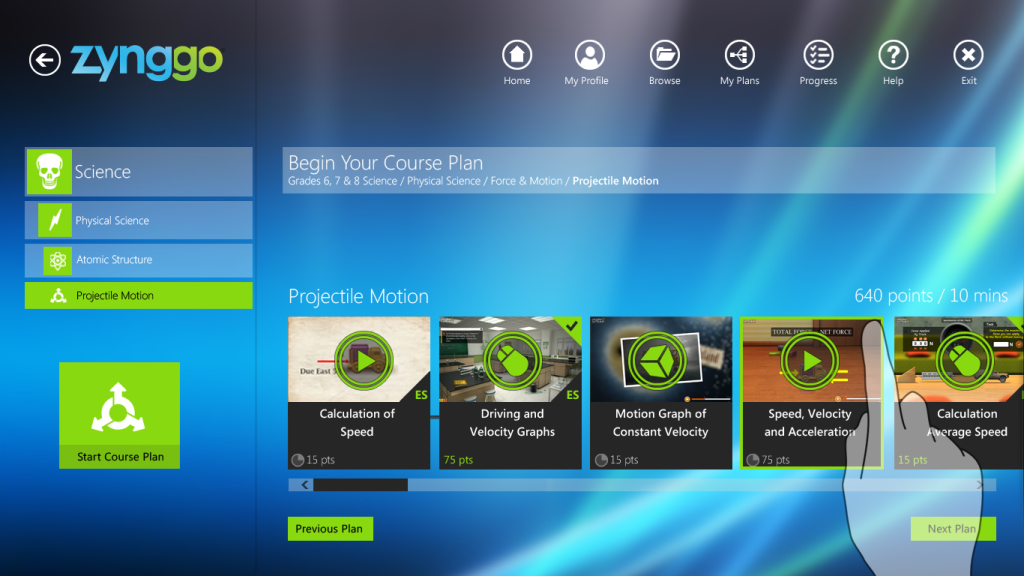
Task: Click the Force & Motion breadcrumb
Action: tap(526, 181)
